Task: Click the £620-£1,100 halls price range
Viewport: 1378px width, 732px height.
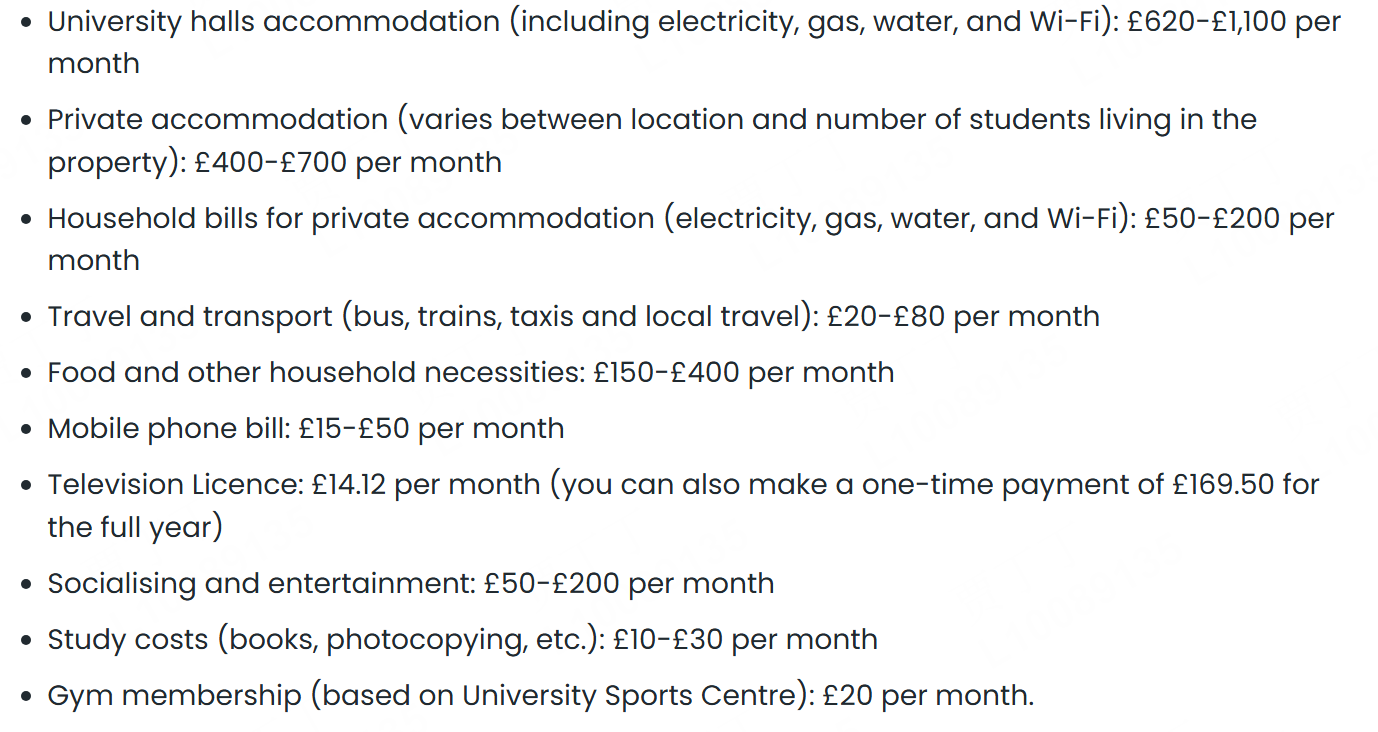Action: click(x=1206, y=22)
